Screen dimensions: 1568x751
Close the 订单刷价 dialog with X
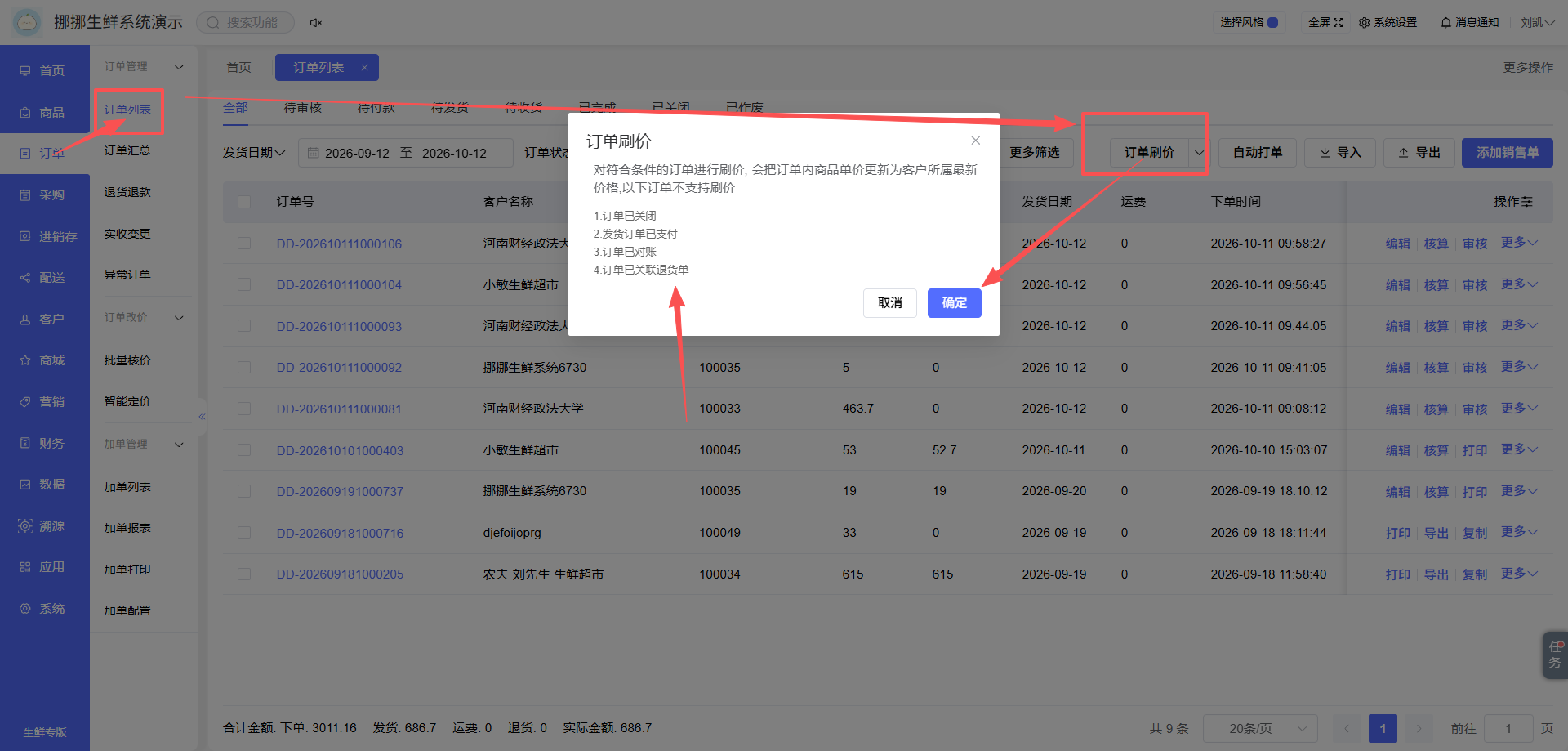pos(975,141)
